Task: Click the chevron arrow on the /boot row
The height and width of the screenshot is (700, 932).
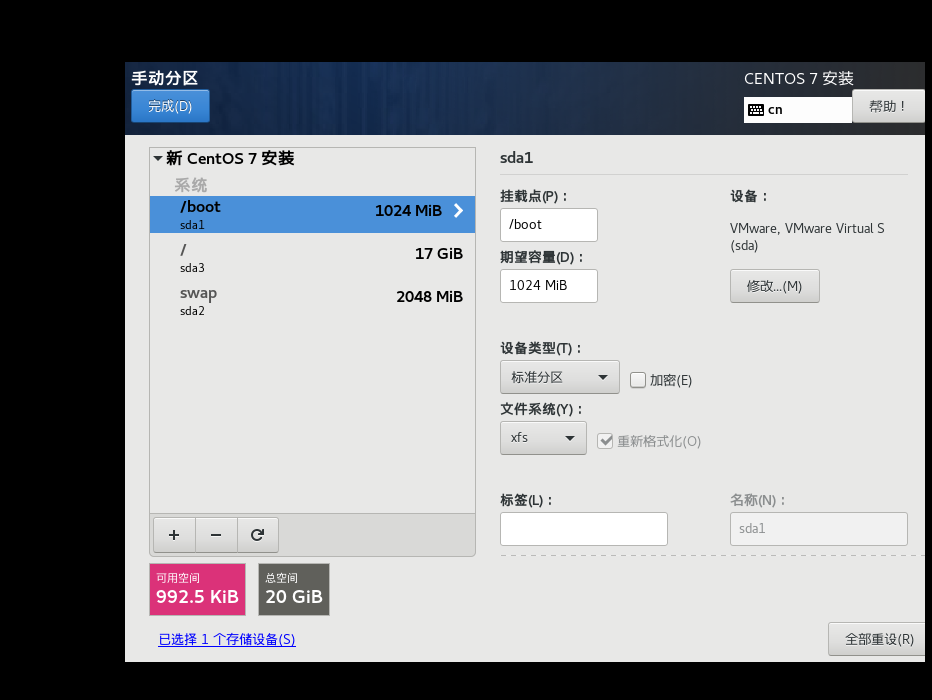Action: [458, 210]
